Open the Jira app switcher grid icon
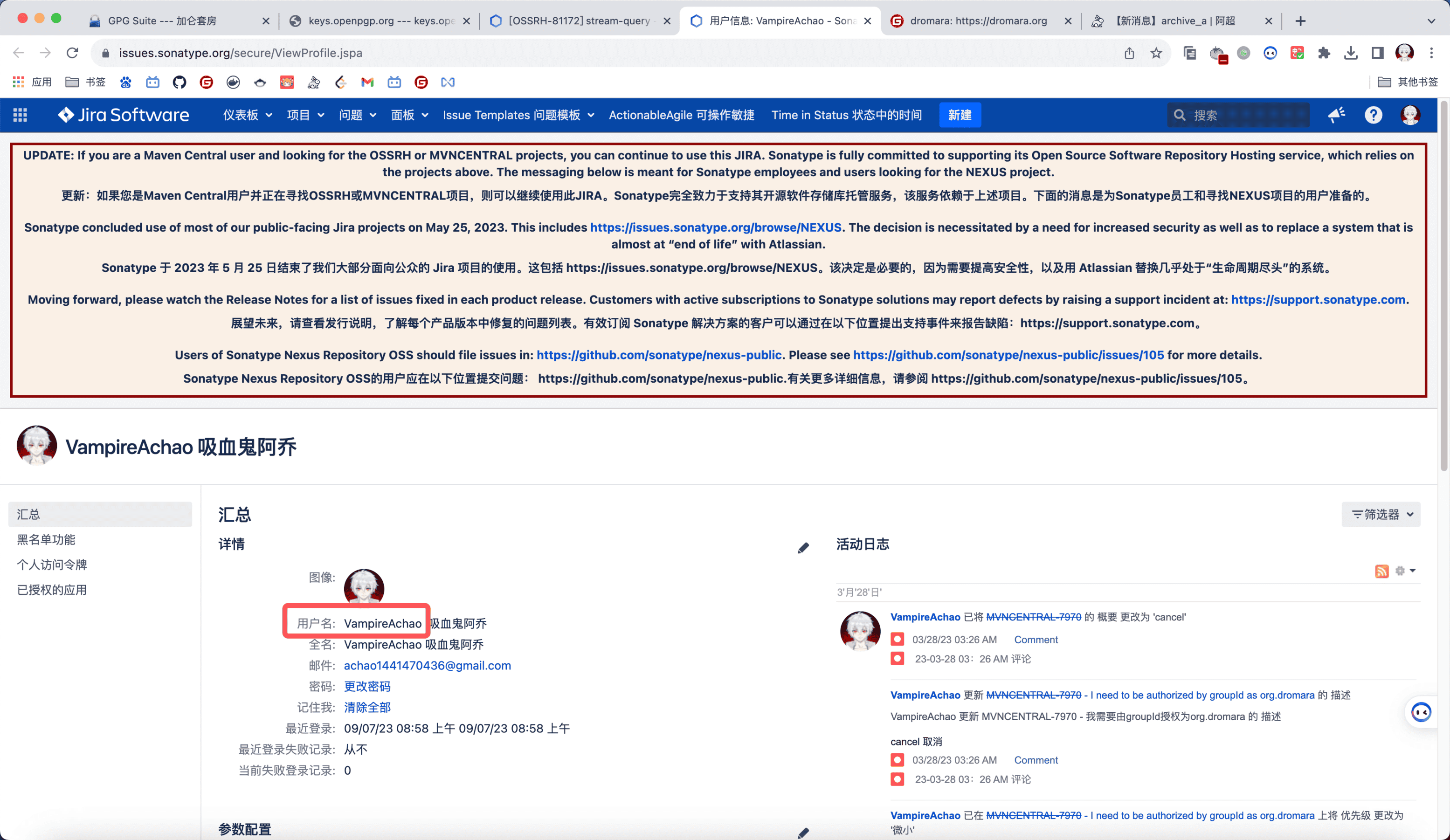The image size is (1450, 840). click(x=20, y=115)
